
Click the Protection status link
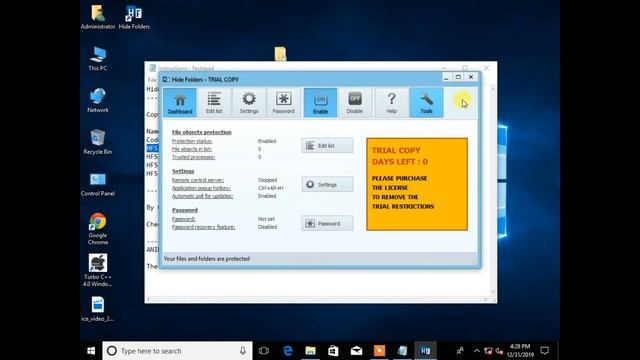click(x=192, y=141)
